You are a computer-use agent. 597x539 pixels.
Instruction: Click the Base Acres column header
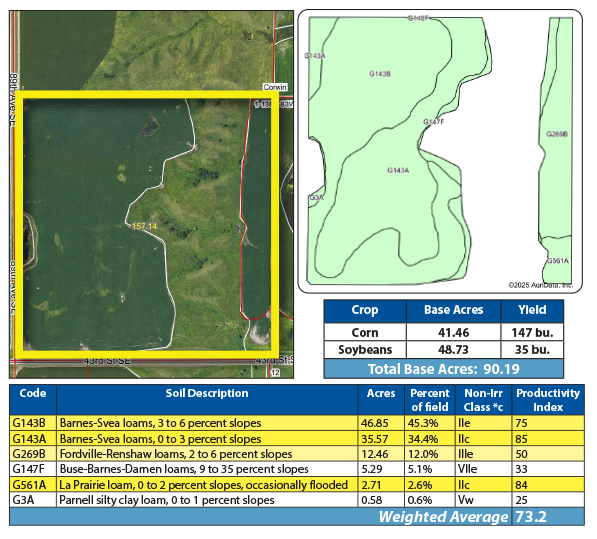(x=453, y=310)
